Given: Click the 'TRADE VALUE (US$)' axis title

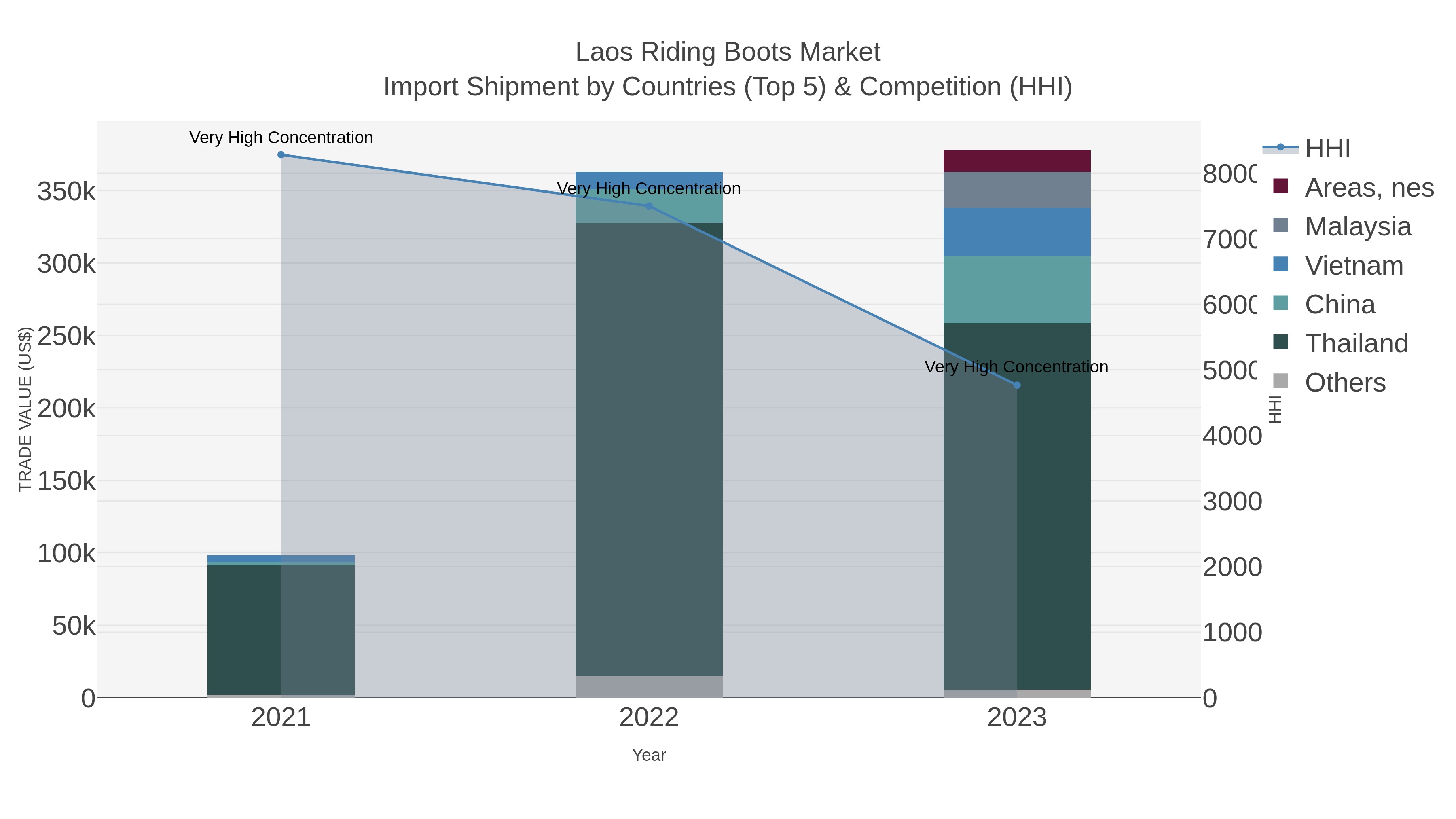Looking at the screenshot, I should [x=25, y=409].
